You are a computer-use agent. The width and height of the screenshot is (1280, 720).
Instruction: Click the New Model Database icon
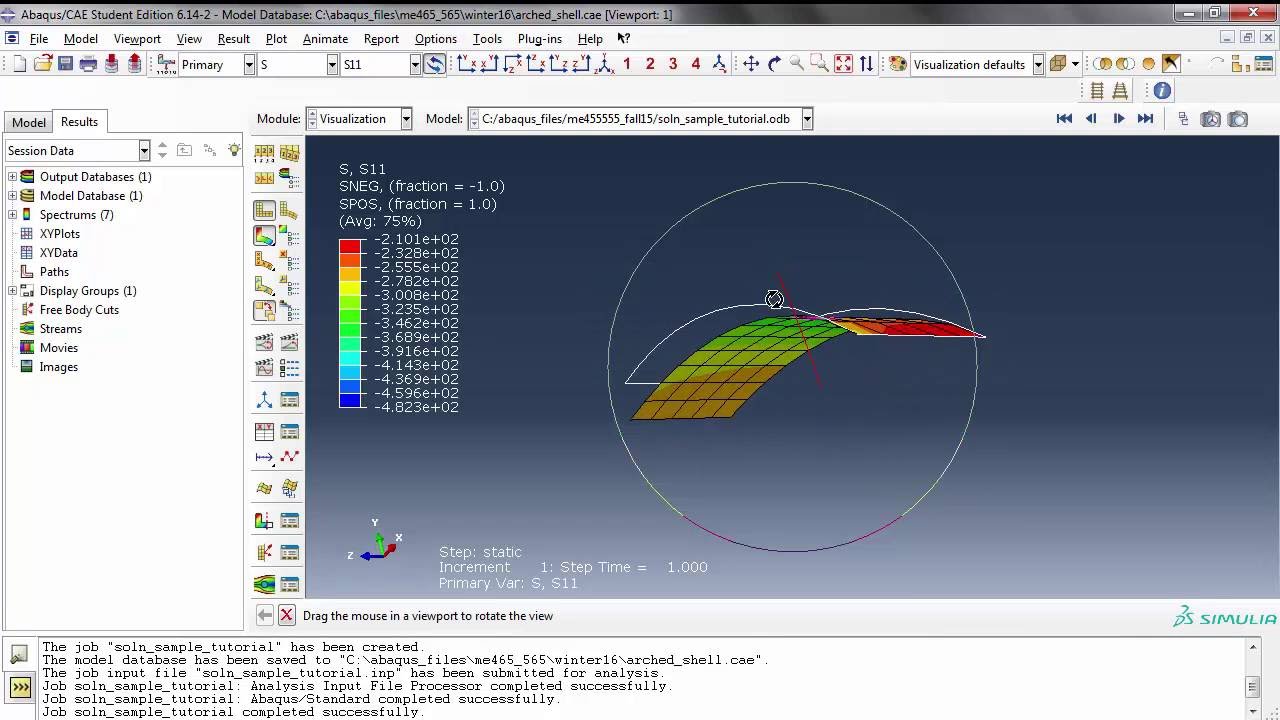19,64
